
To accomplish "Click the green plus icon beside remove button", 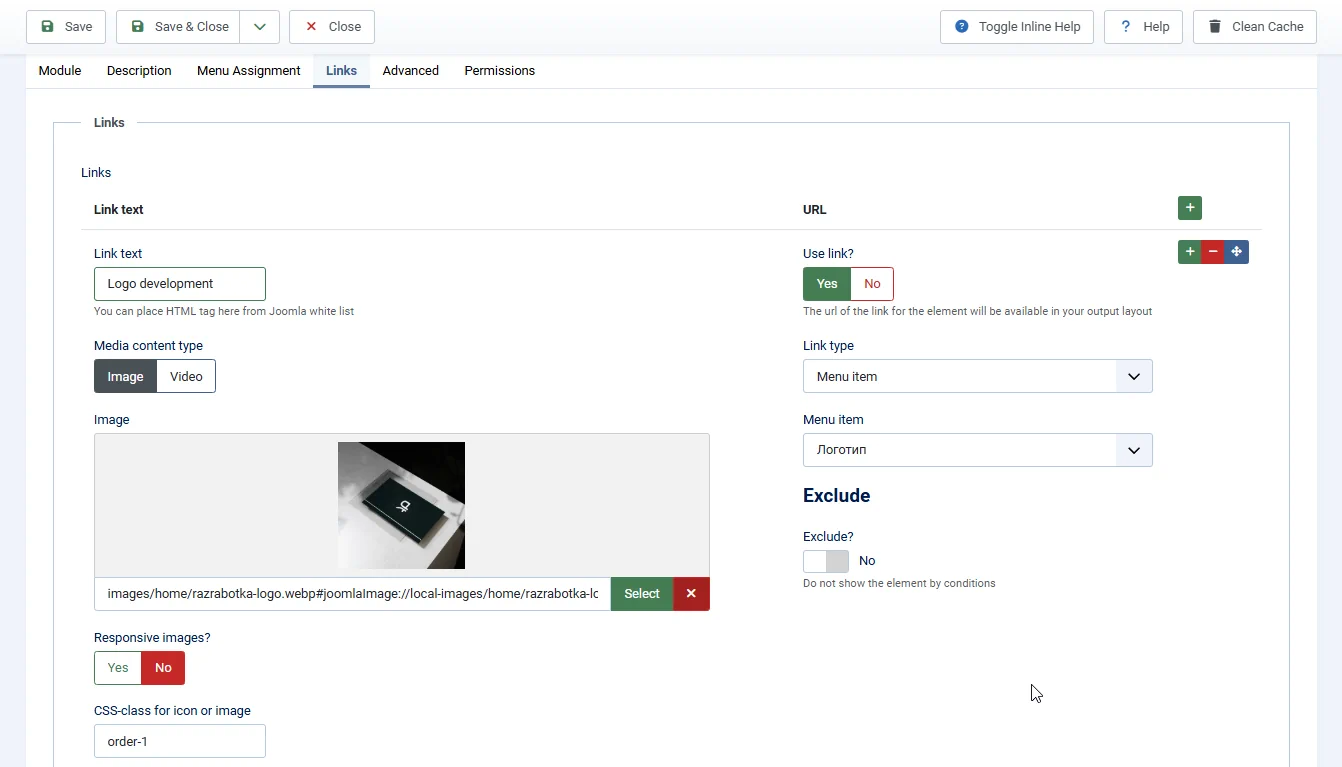I will [1189, 252].
